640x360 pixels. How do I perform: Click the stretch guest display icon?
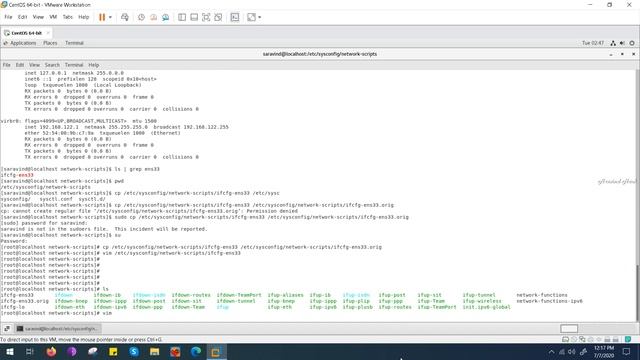click(x=251, y=17)
